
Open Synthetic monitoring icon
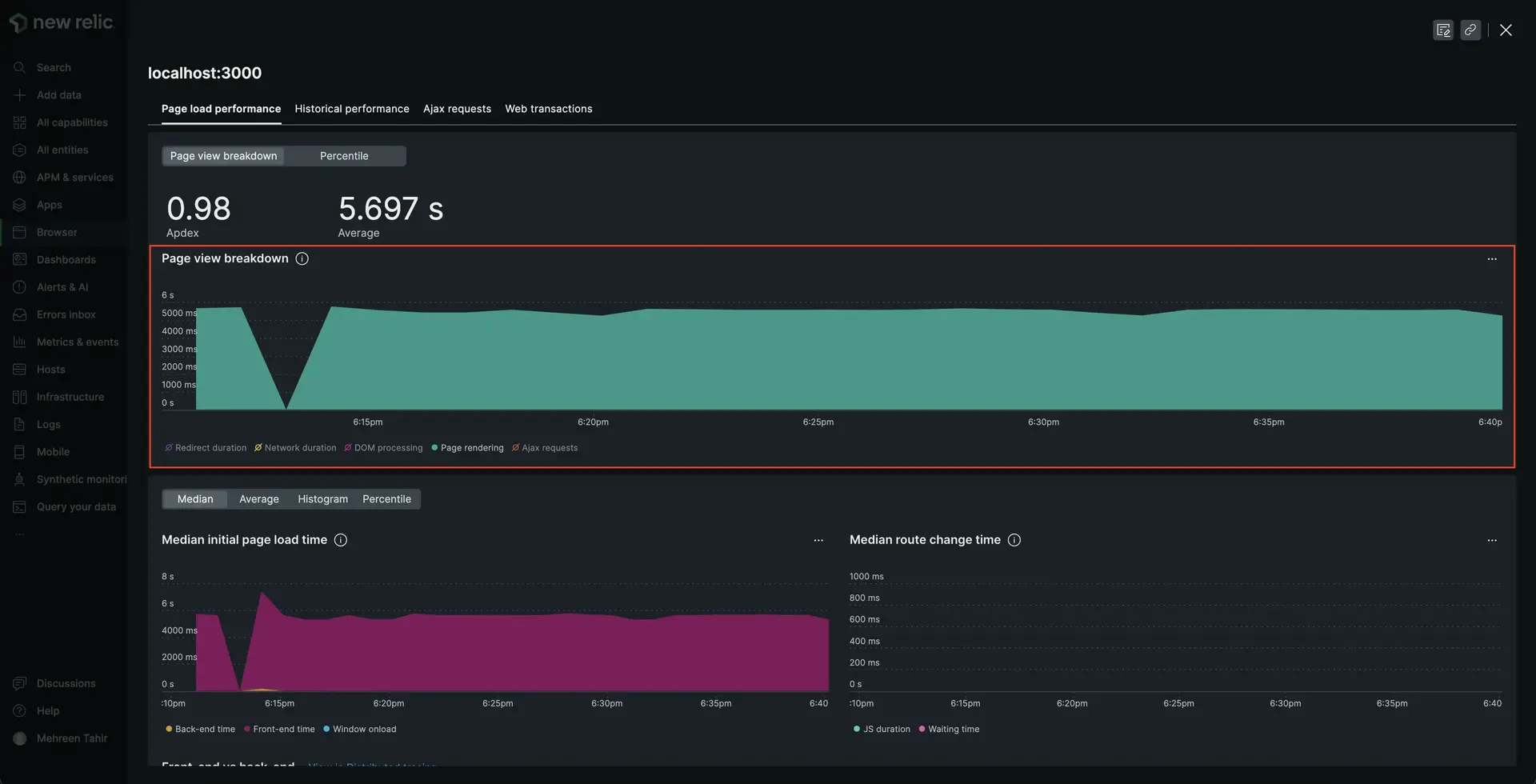click(20, 479)
